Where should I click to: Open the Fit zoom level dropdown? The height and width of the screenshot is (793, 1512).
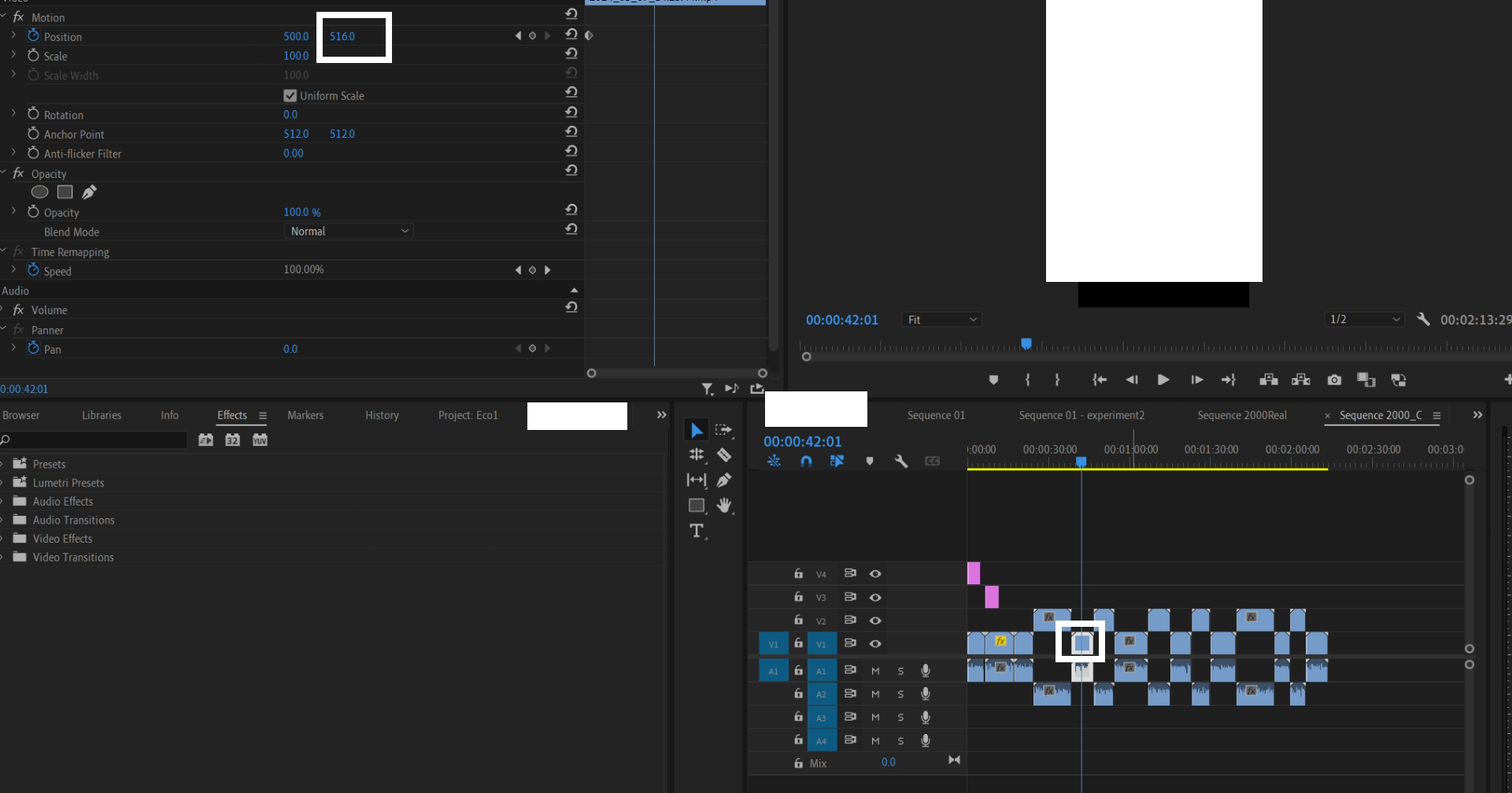point(941,319)
